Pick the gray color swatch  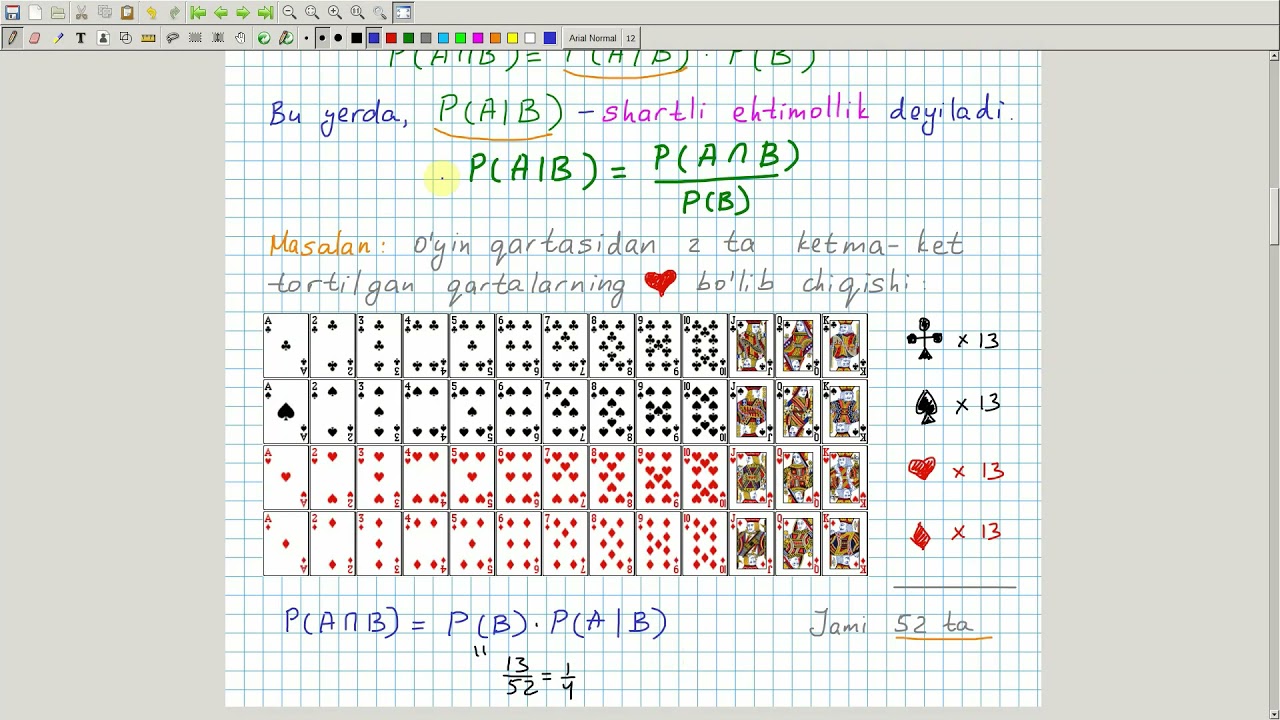426,38
